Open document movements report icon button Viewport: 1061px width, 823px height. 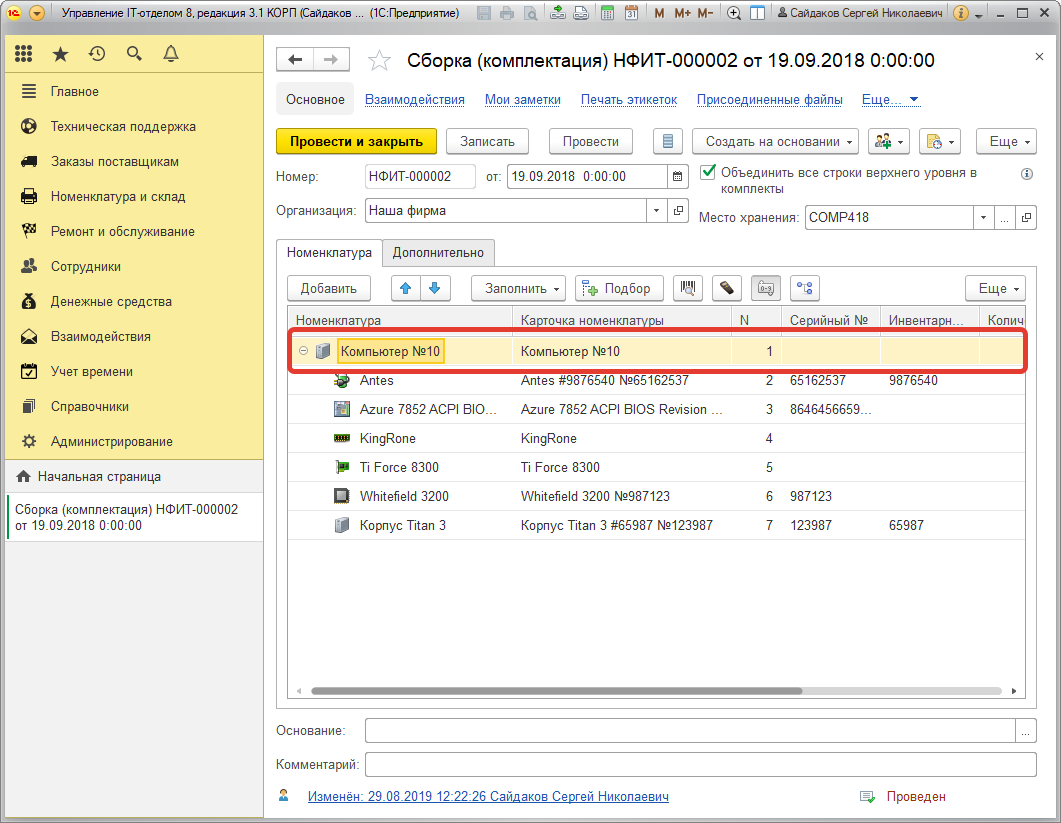(x=667, y=141)
